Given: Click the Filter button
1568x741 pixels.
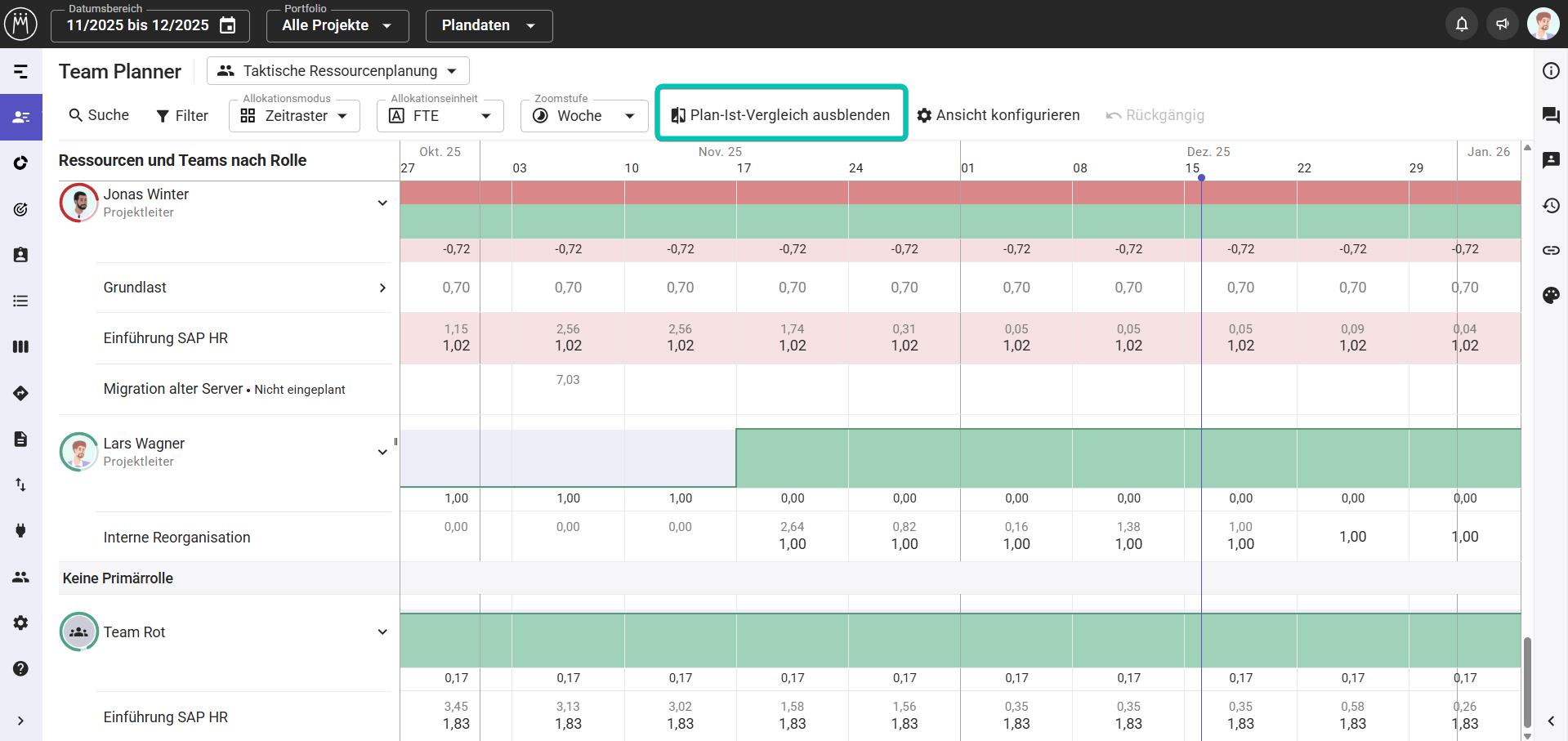Looking at the screenshot, I should pos(182,116).
